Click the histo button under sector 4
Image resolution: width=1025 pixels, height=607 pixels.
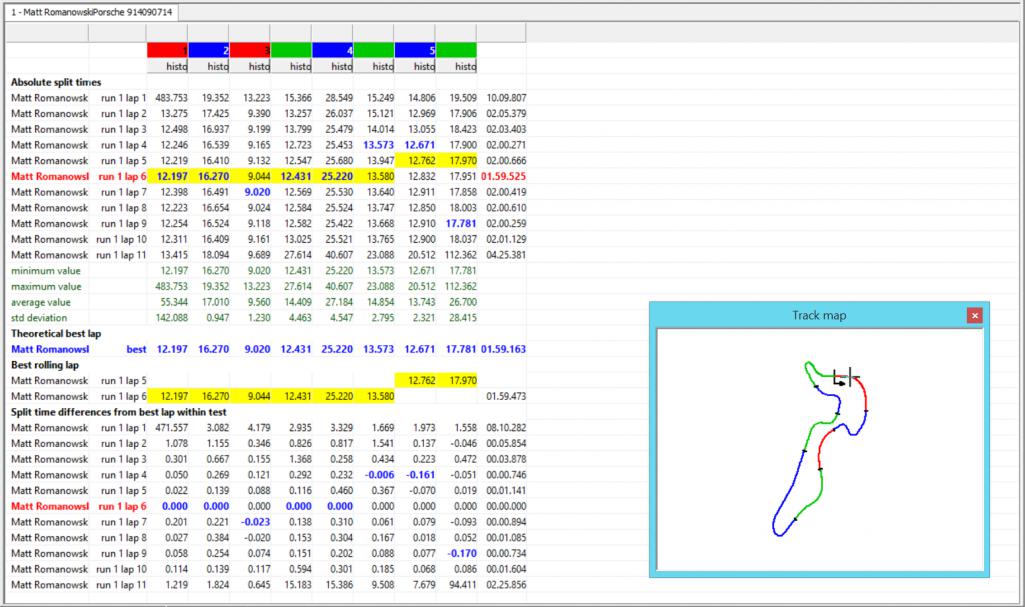[x=332, y=66]
